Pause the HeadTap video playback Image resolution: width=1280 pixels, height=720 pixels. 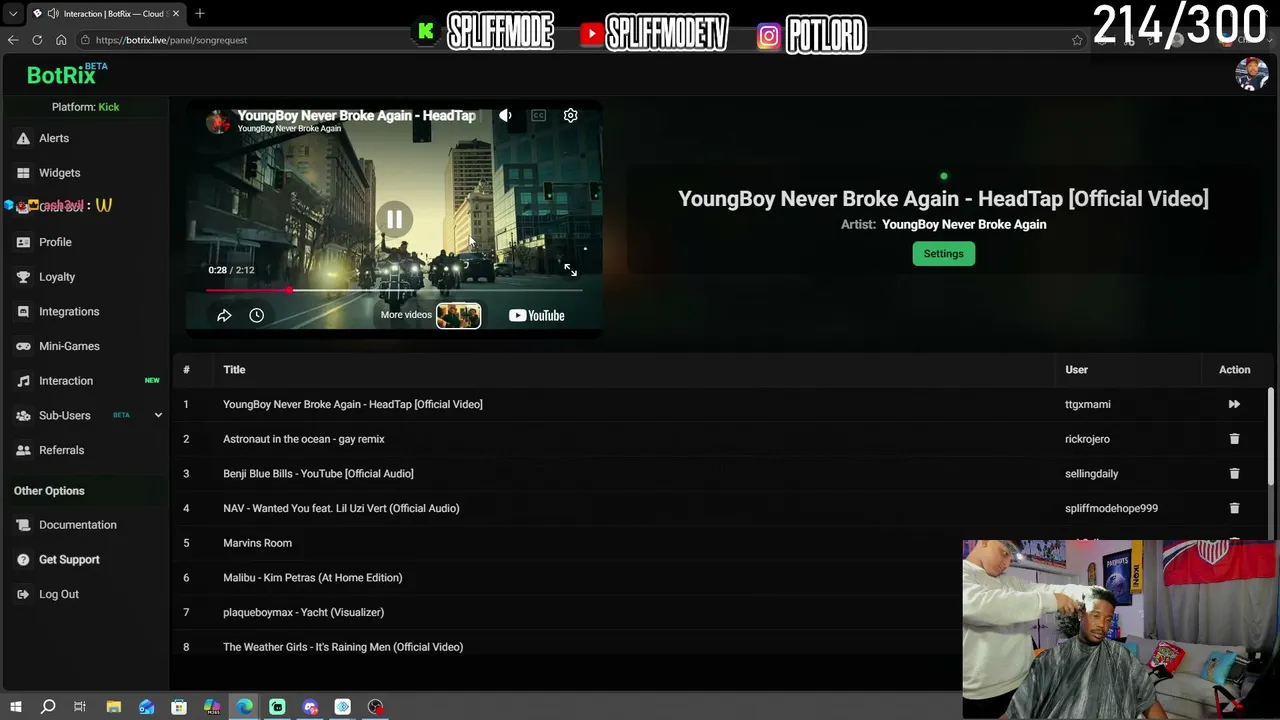[394, 219]
